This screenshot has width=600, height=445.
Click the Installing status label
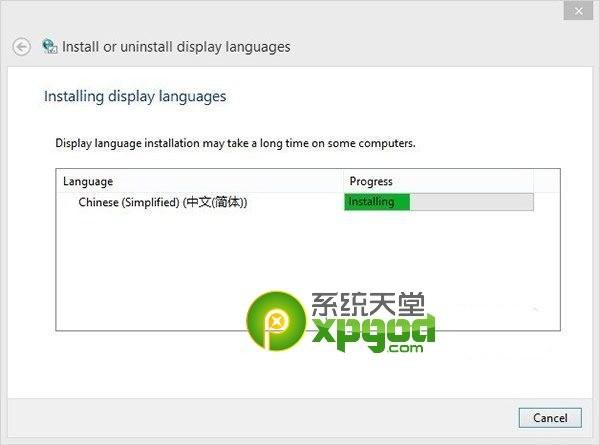pos(371,202)
